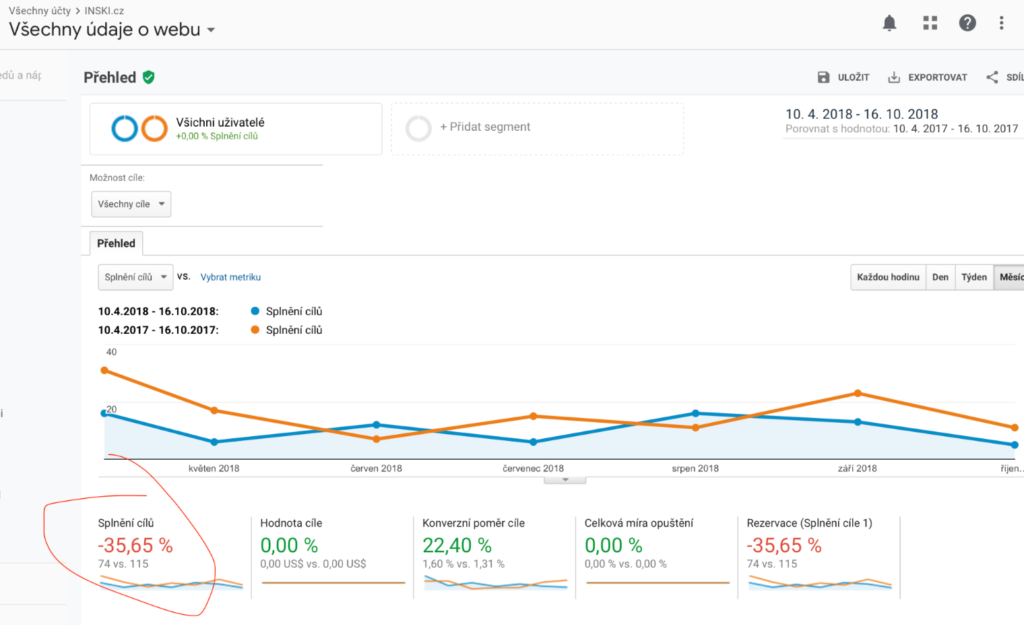Click the Vybrat metriku link
The height and width of the screenshot is (625, 1024).
click(230, 277)
